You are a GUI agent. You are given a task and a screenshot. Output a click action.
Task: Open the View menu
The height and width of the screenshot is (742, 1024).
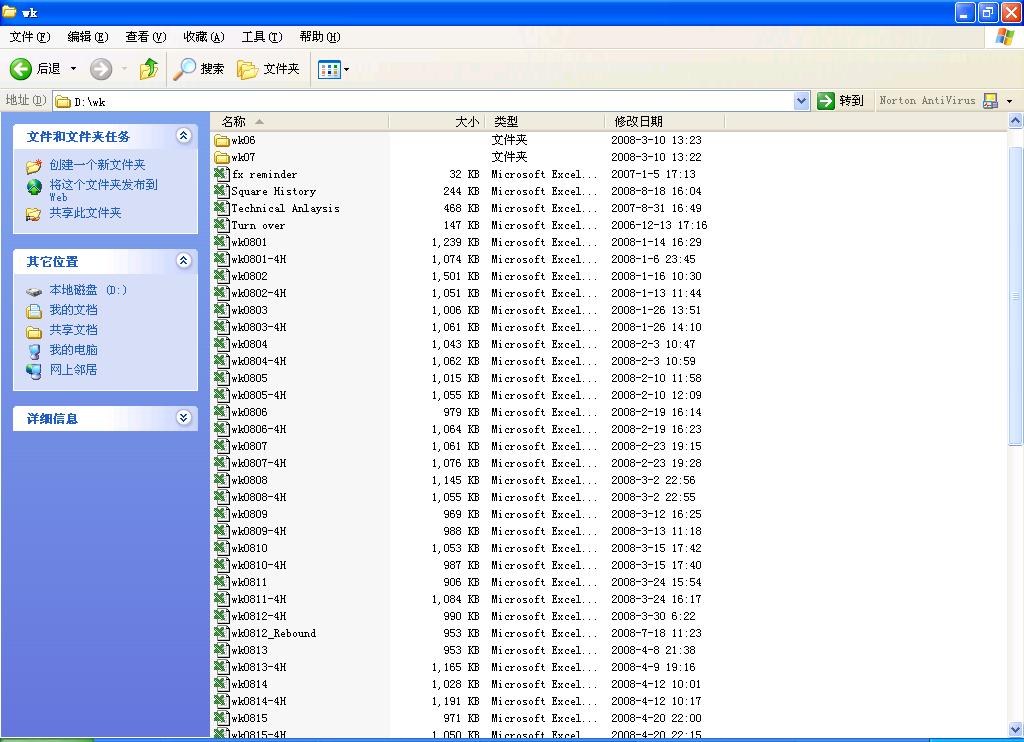point(146,37)
